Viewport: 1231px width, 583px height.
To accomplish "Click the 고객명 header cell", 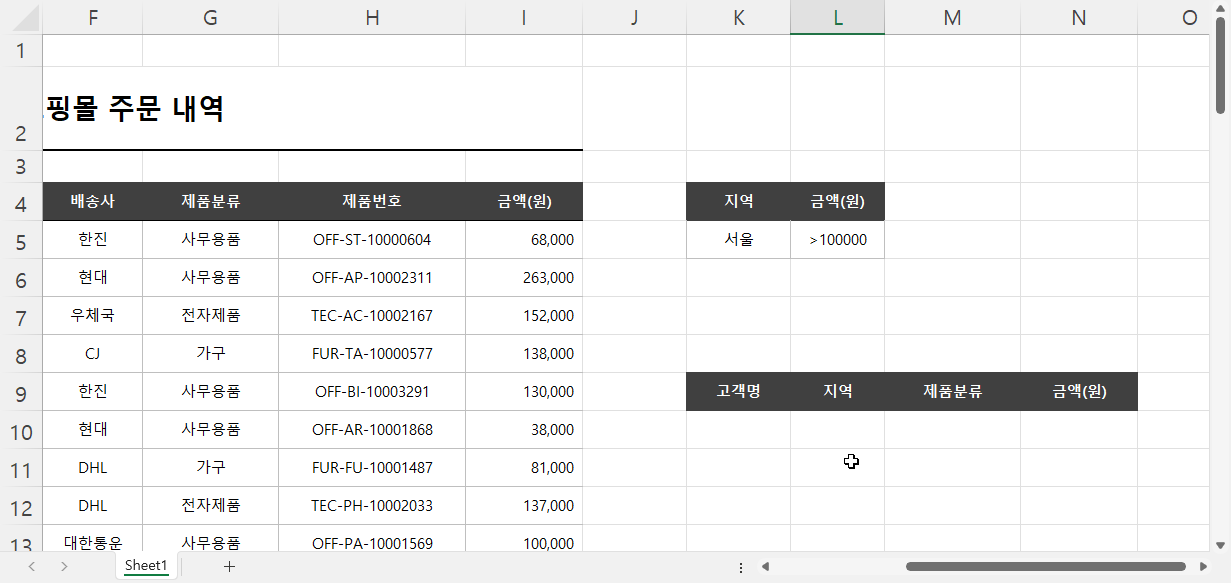I will click(x=738, y=392).
